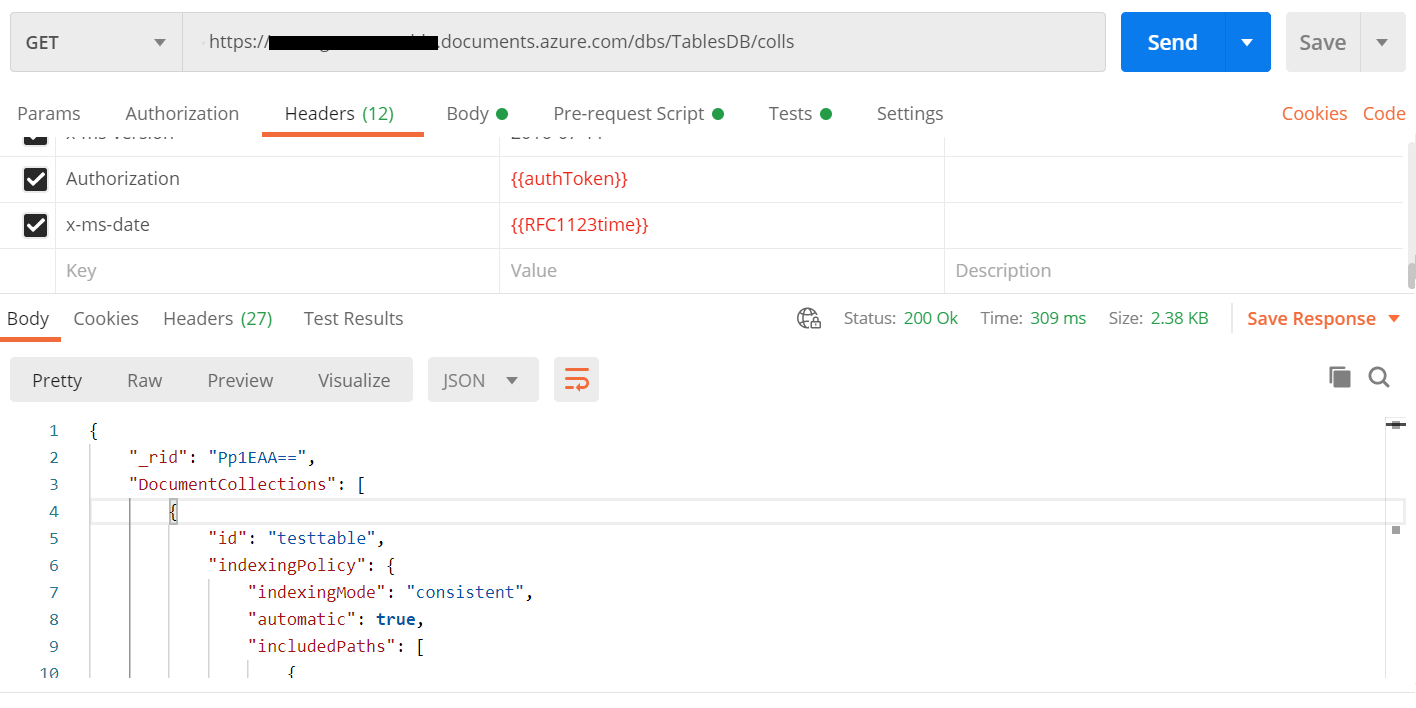The height and width of the screenshot is (708, 1416).
Task: Click the blue Send button
Action: coord(1173,42)
